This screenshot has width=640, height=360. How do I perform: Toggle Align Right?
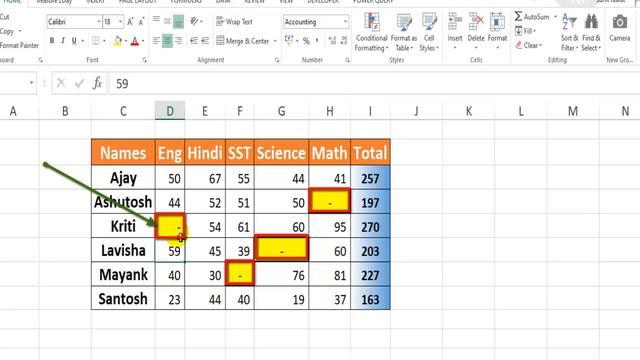click(178, 41)
